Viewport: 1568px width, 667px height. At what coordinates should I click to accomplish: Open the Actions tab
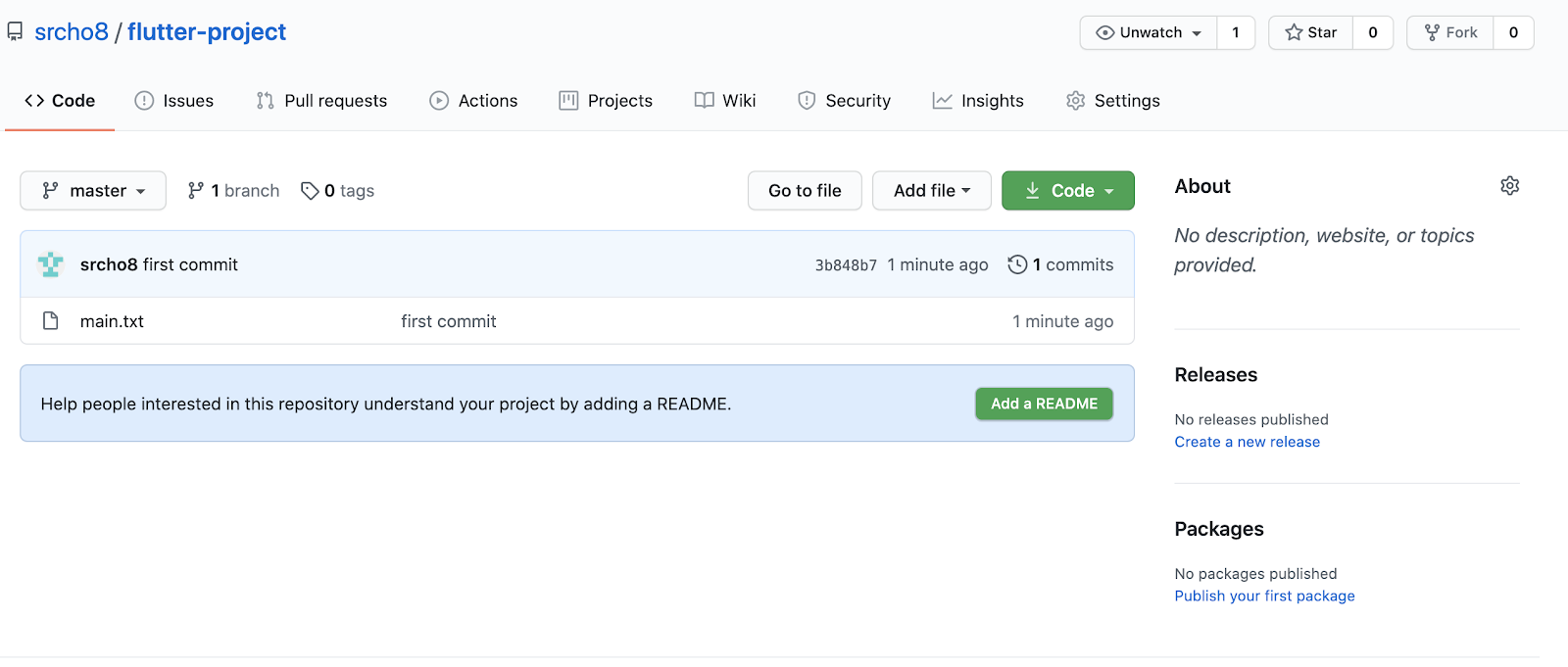pos(473,100)
